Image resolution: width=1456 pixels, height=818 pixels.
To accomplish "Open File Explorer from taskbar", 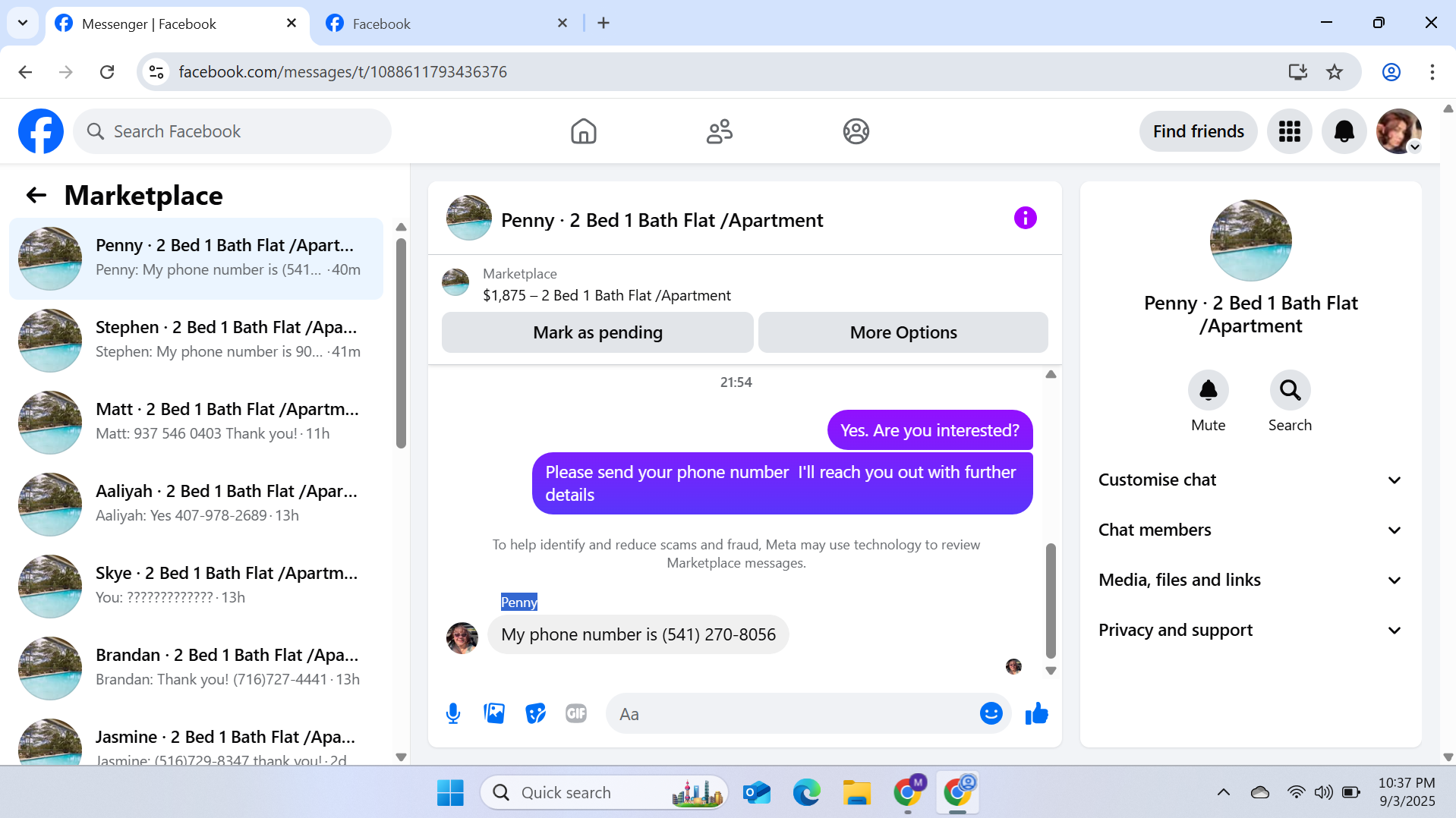I will point(856,792).
